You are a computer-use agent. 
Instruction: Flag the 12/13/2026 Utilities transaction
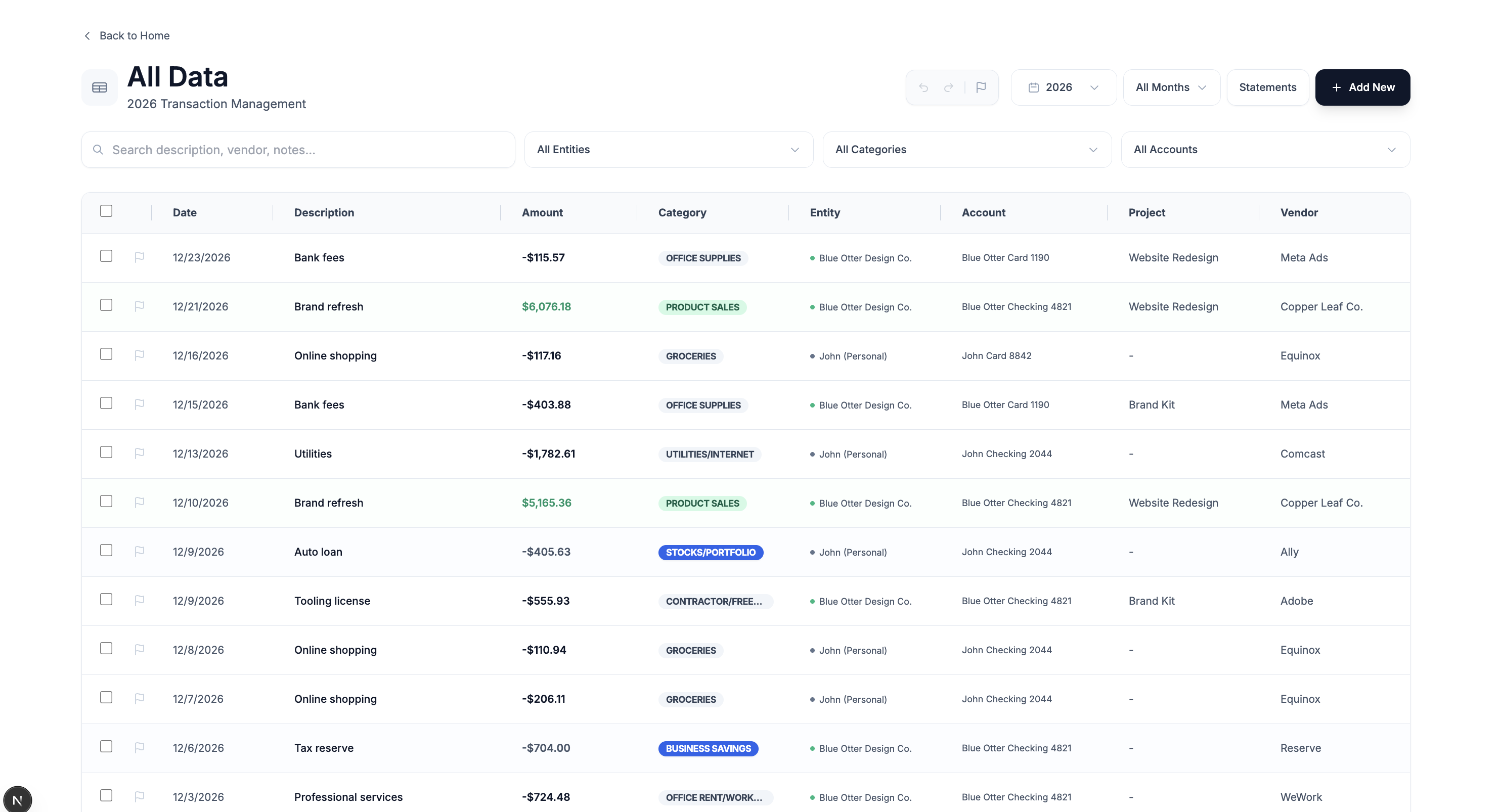click(x=139, y=453)
